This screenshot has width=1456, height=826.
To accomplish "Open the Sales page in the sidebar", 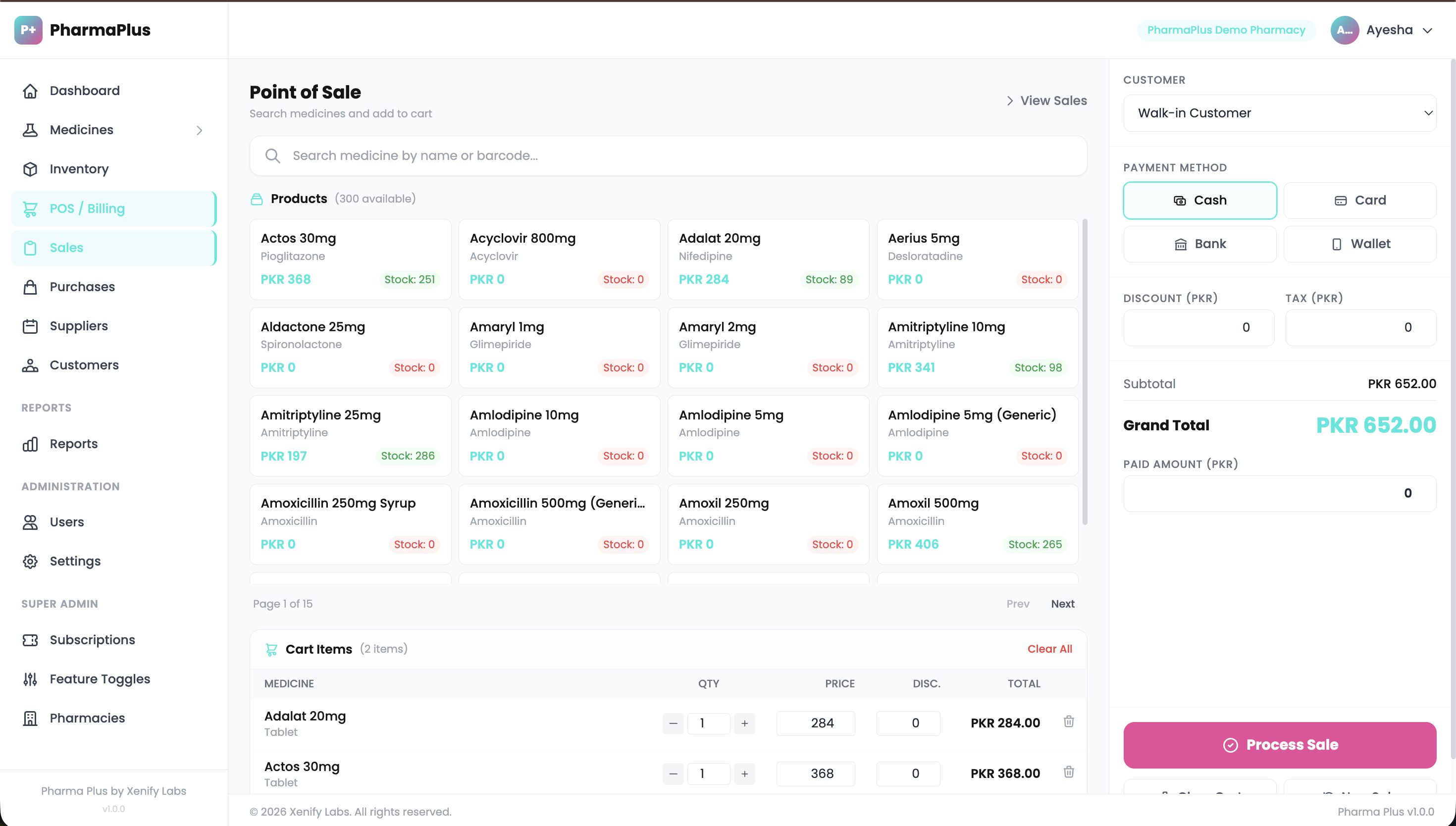I will point(113,248).
